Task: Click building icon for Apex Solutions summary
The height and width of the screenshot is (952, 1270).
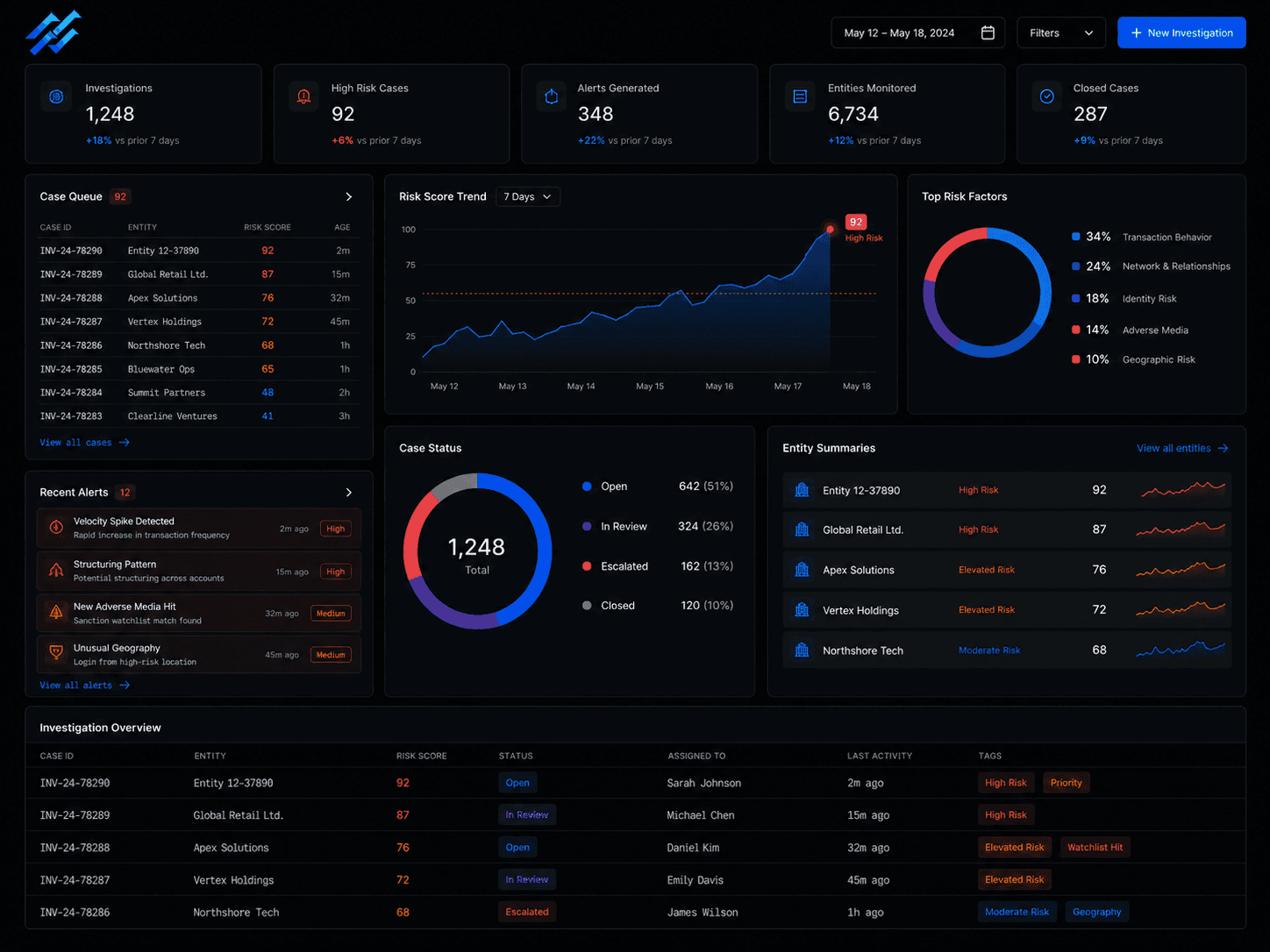Action: [x=802, y=570]
